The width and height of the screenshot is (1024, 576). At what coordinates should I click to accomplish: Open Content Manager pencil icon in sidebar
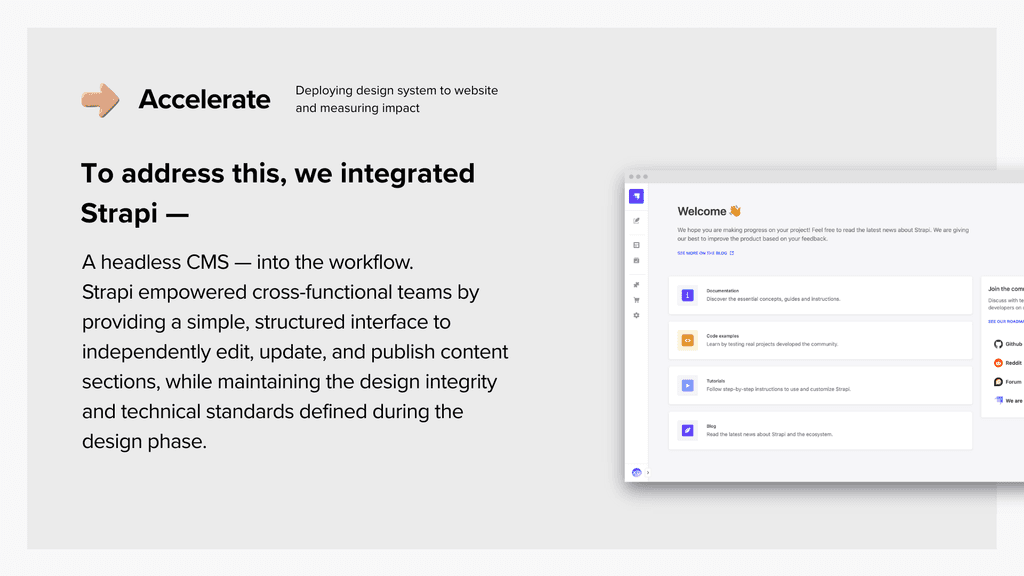click(x=636, y=221)
